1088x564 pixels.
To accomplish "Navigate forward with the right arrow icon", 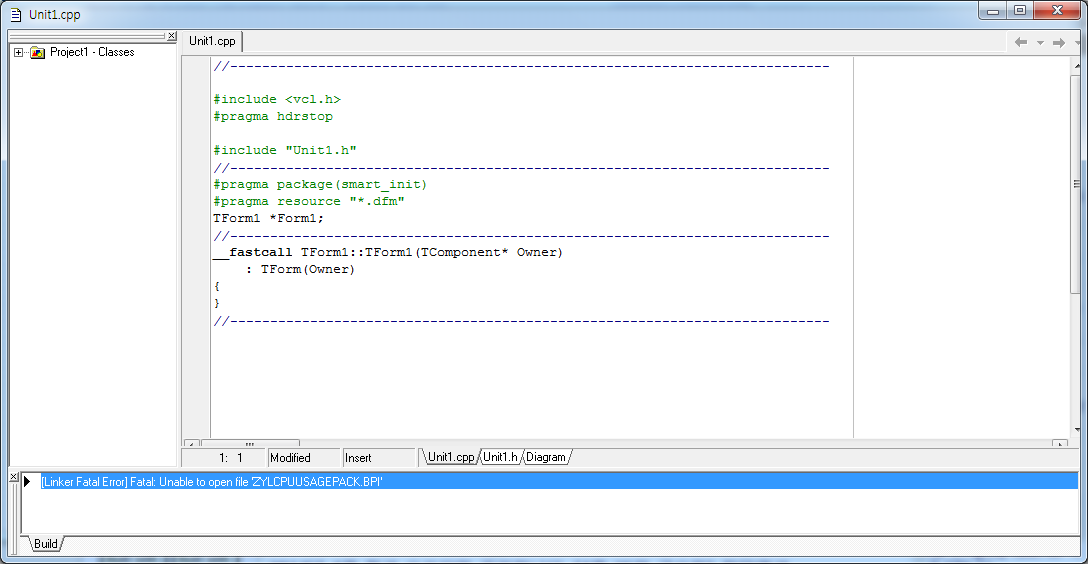I will click(1058, 42).
